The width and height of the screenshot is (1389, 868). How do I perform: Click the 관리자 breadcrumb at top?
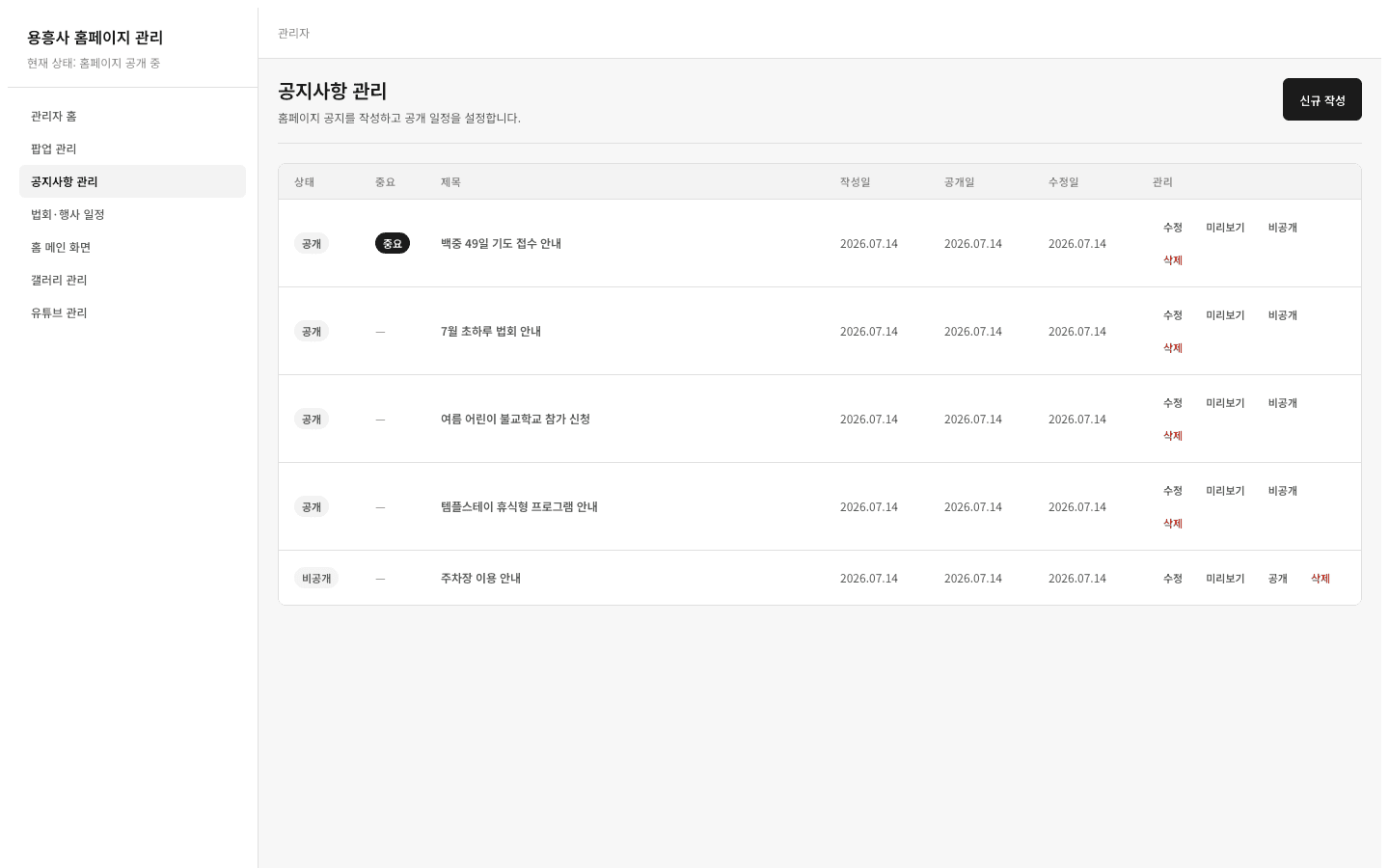(293, 33)
